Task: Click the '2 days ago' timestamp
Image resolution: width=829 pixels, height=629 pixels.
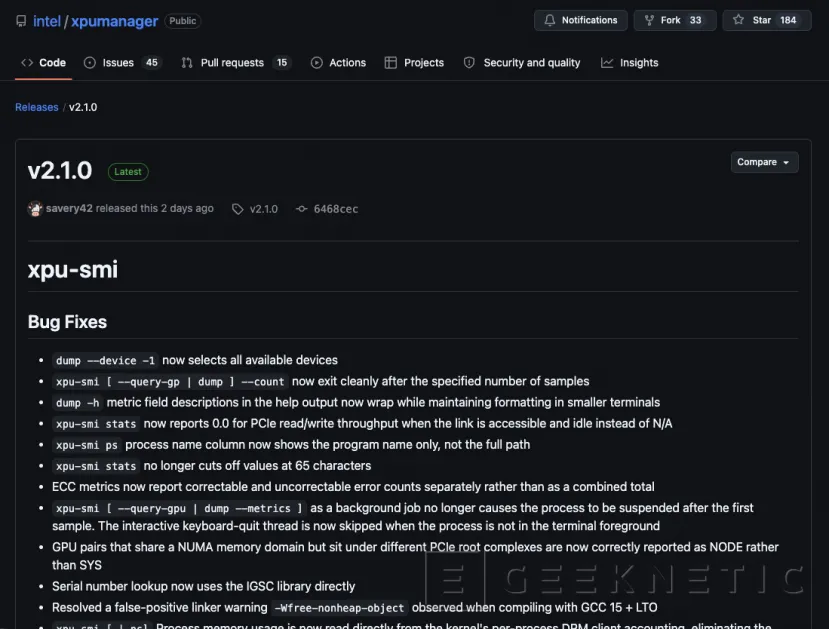Action: pos(187,208)
